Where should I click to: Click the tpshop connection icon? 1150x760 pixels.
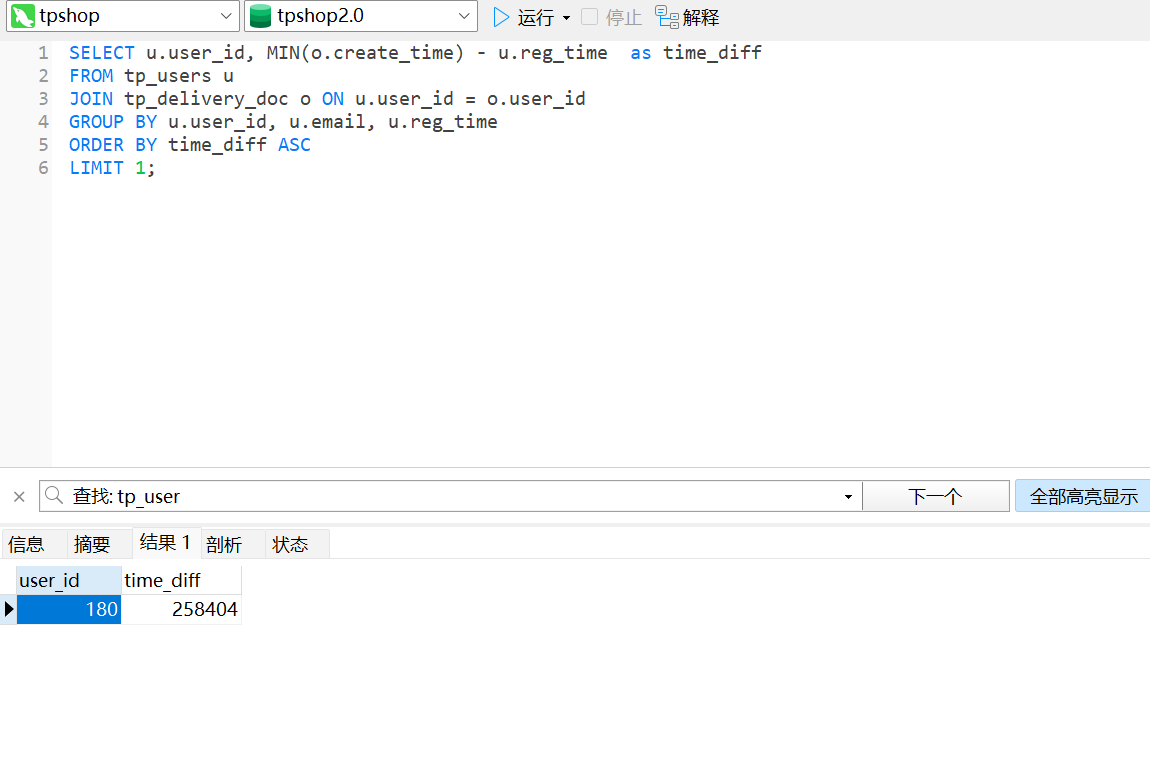[23, 16]
